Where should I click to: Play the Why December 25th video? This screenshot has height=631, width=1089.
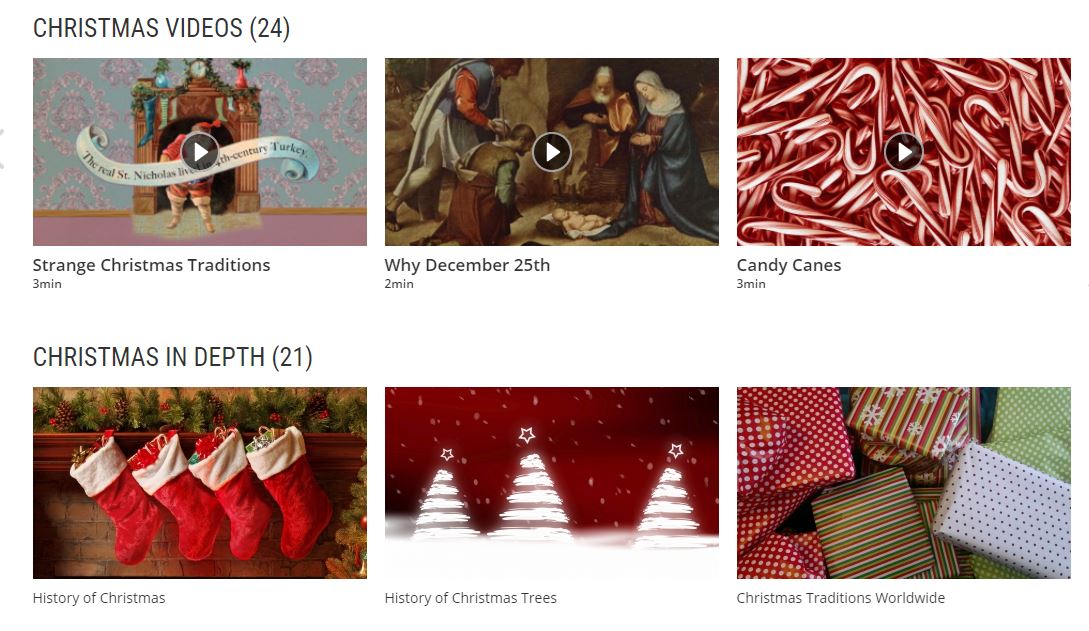[x=552, y=151]
